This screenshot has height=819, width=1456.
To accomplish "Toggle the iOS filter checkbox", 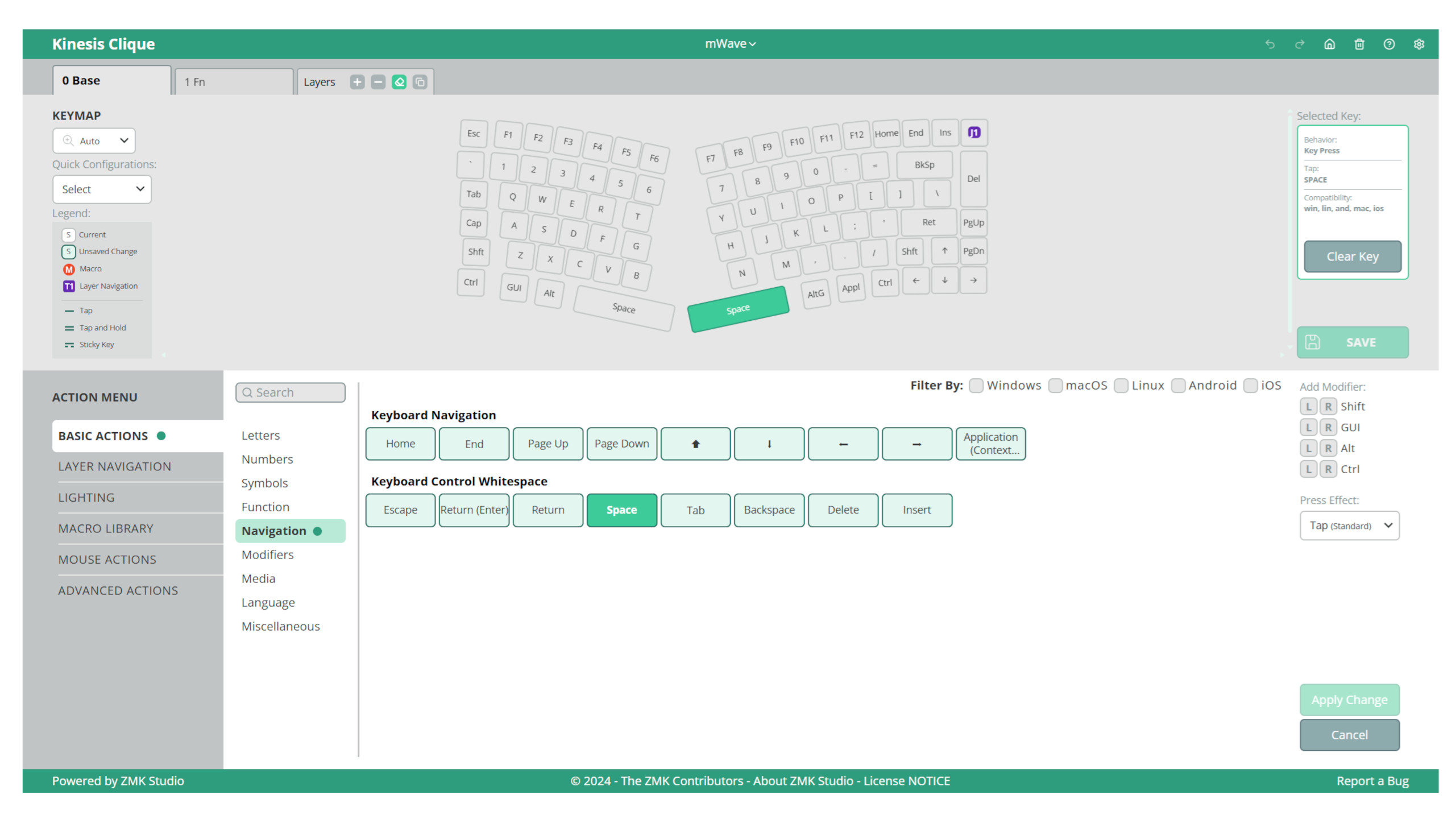I will click(x=1250, y=386).
